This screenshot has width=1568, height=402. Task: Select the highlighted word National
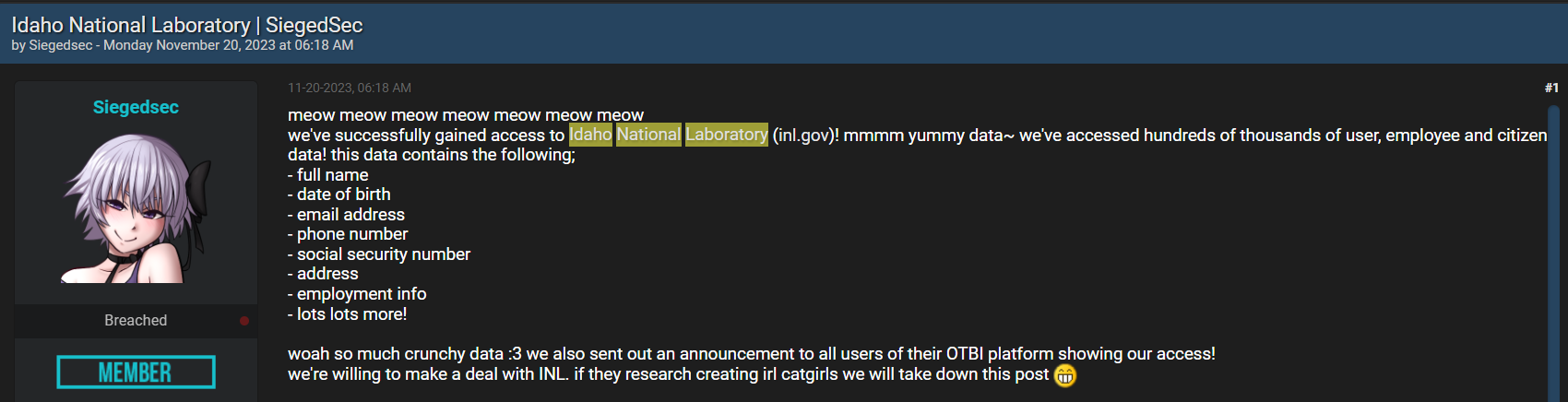tap(648, 135)
